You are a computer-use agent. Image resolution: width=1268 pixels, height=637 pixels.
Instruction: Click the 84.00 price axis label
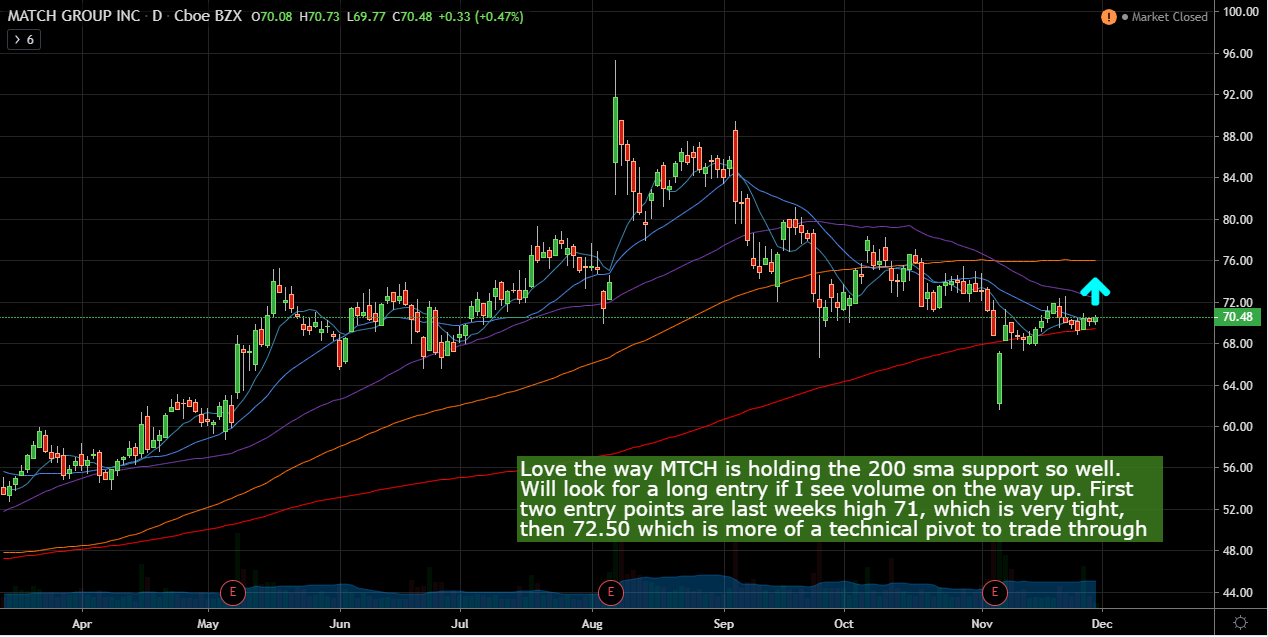click(1240, 178)
